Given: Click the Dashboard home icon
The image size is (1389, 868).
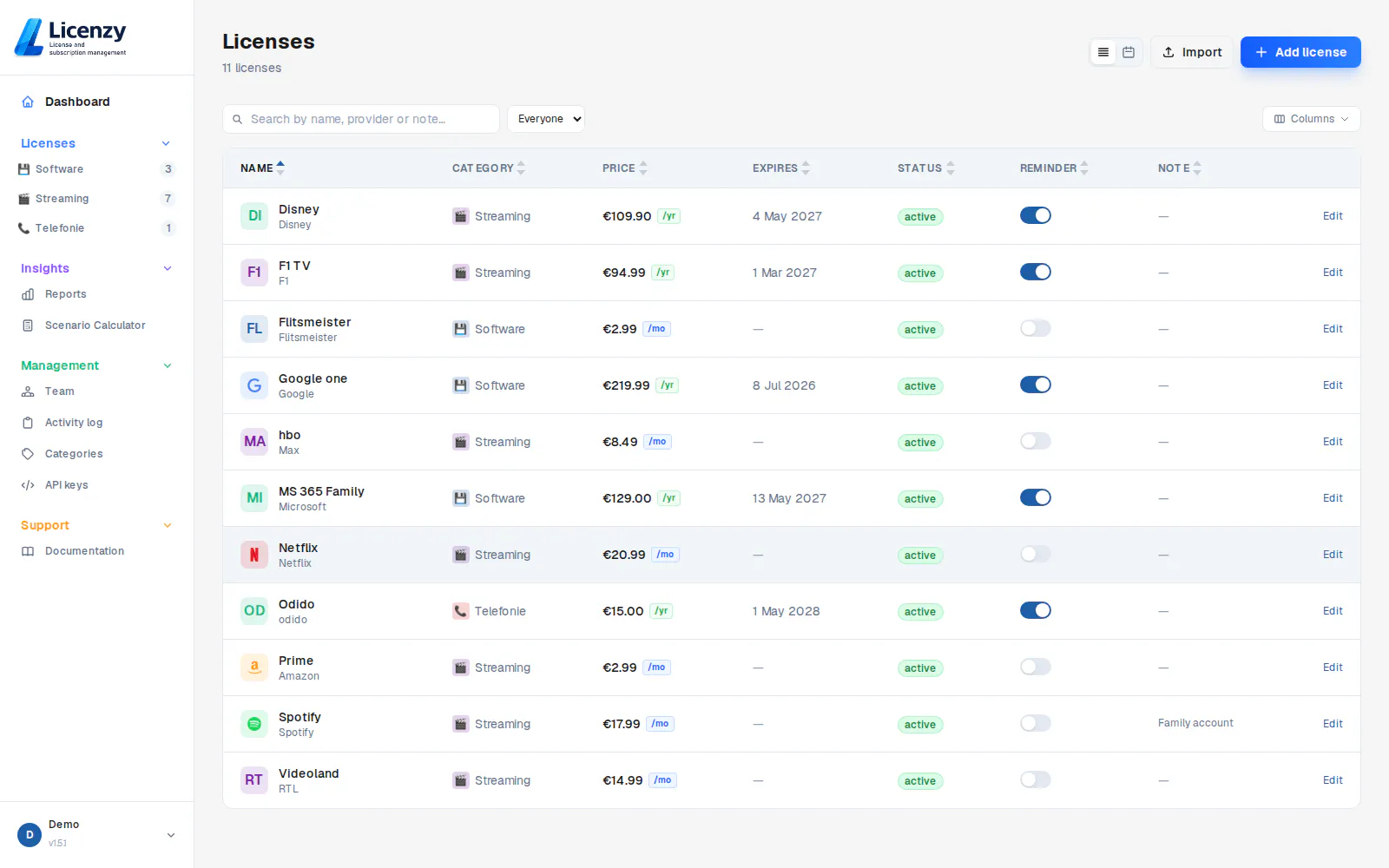Looking at the screenshot, I should tap(28, 102).
